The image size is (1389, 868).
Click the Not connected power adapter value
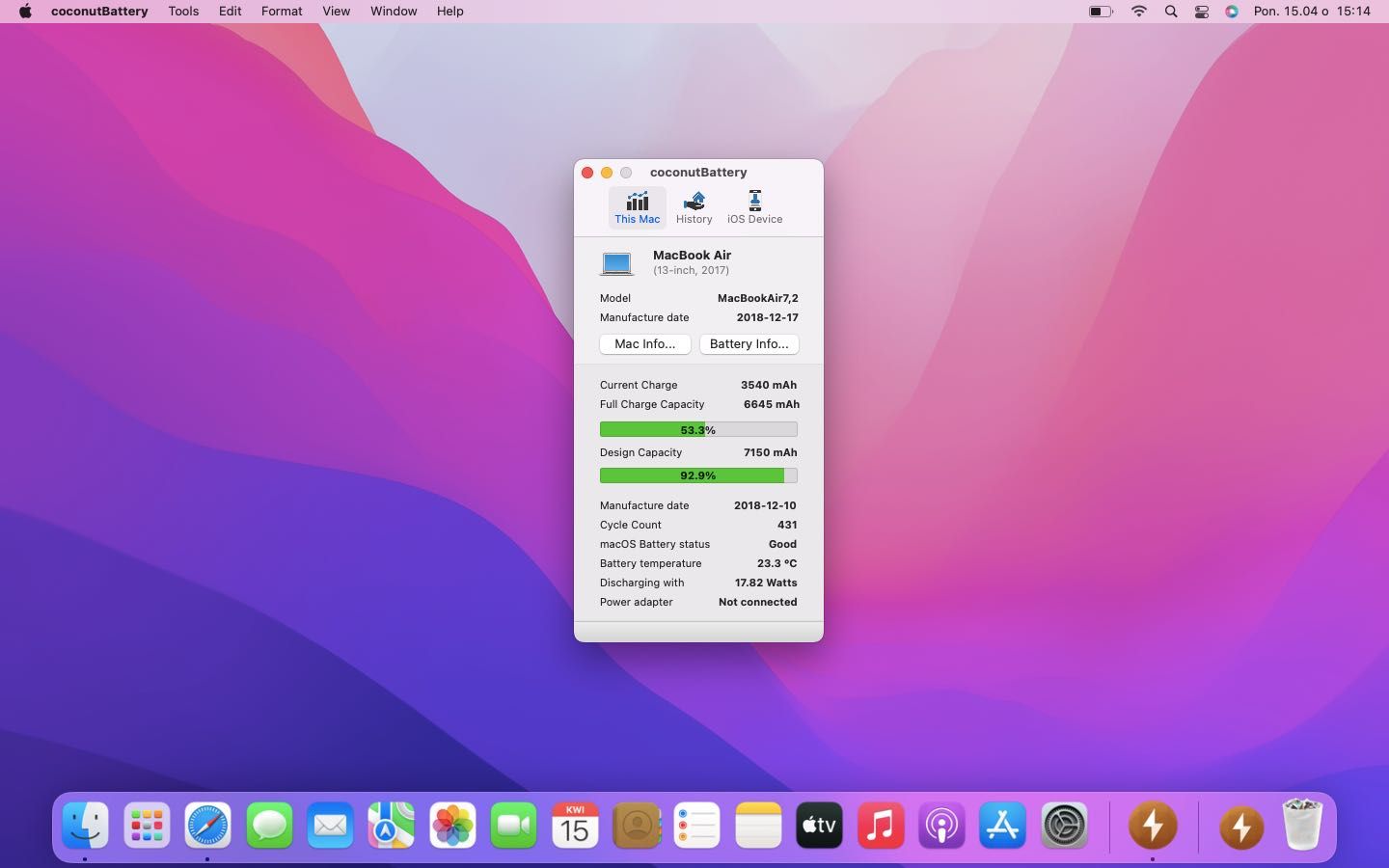click(x=757, y=602)
